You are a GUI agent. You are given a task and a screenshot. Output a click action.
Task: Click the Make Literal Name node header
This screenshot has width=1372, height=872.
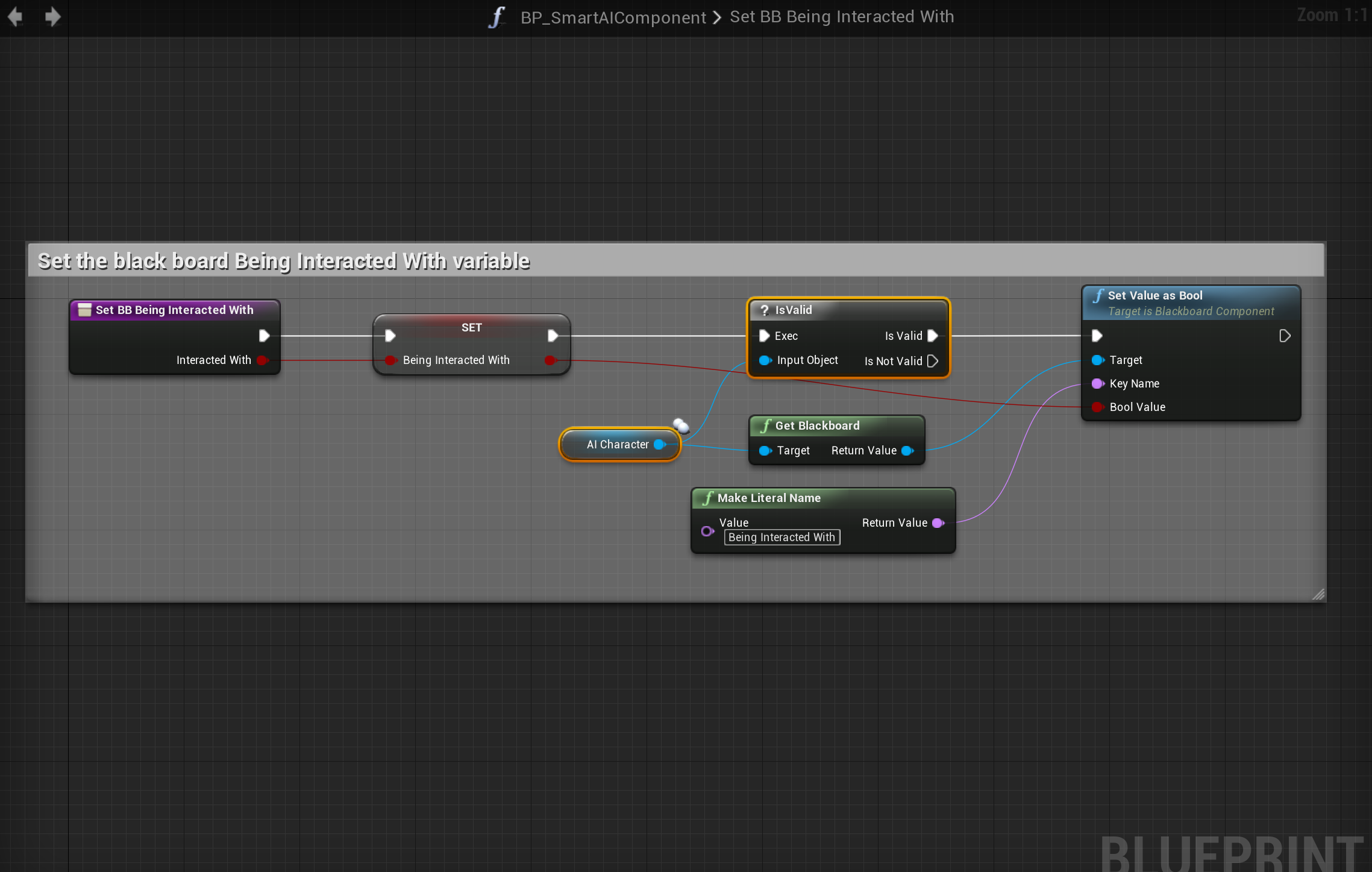click(769, 498)
